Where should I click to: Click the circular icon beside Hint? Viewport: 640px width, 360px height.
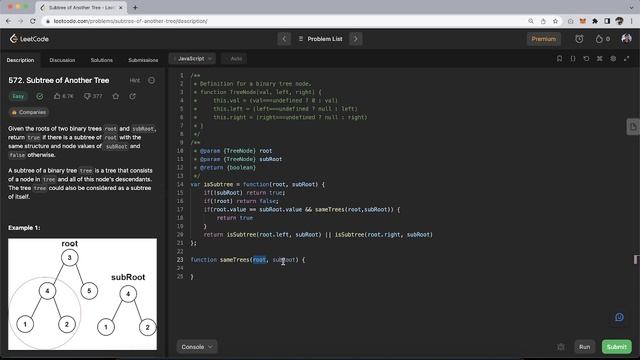point(151,80)
